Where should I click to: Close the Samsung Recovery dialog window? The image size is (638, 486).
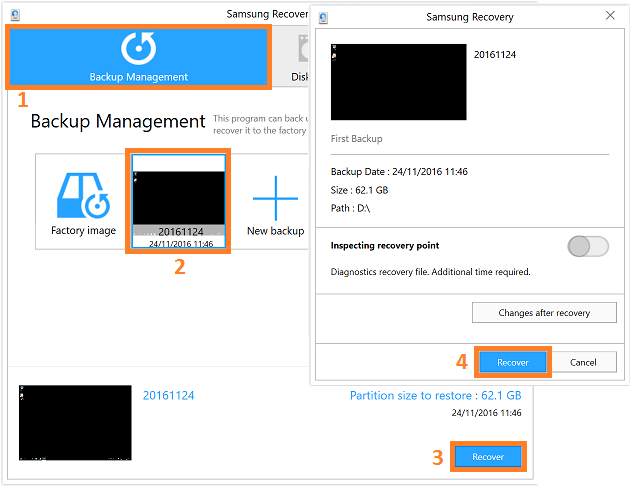[610, 15]
